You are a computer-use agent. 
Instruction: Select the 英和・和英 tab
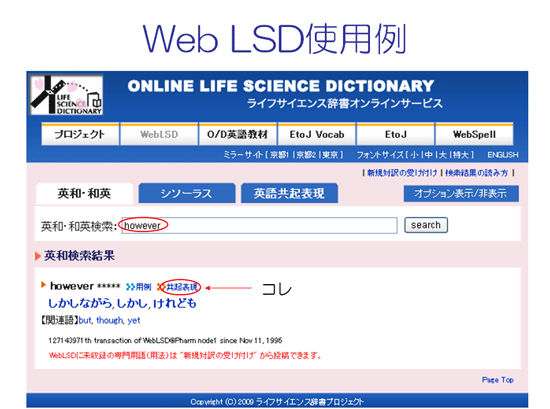coord(84,193)
